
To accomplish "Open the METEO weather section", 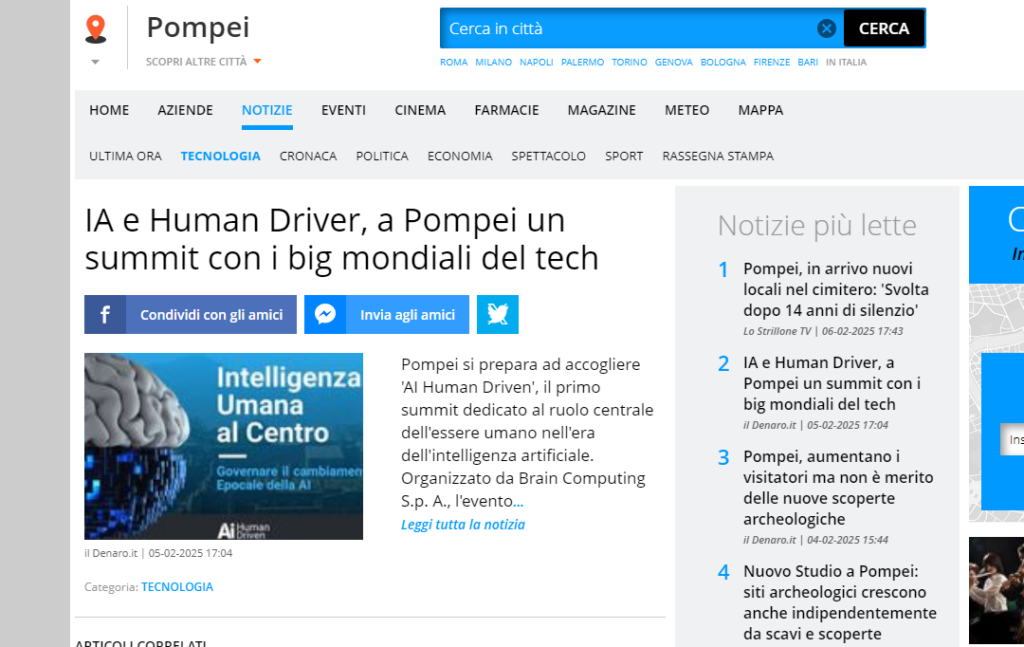I will coord(687,110).
